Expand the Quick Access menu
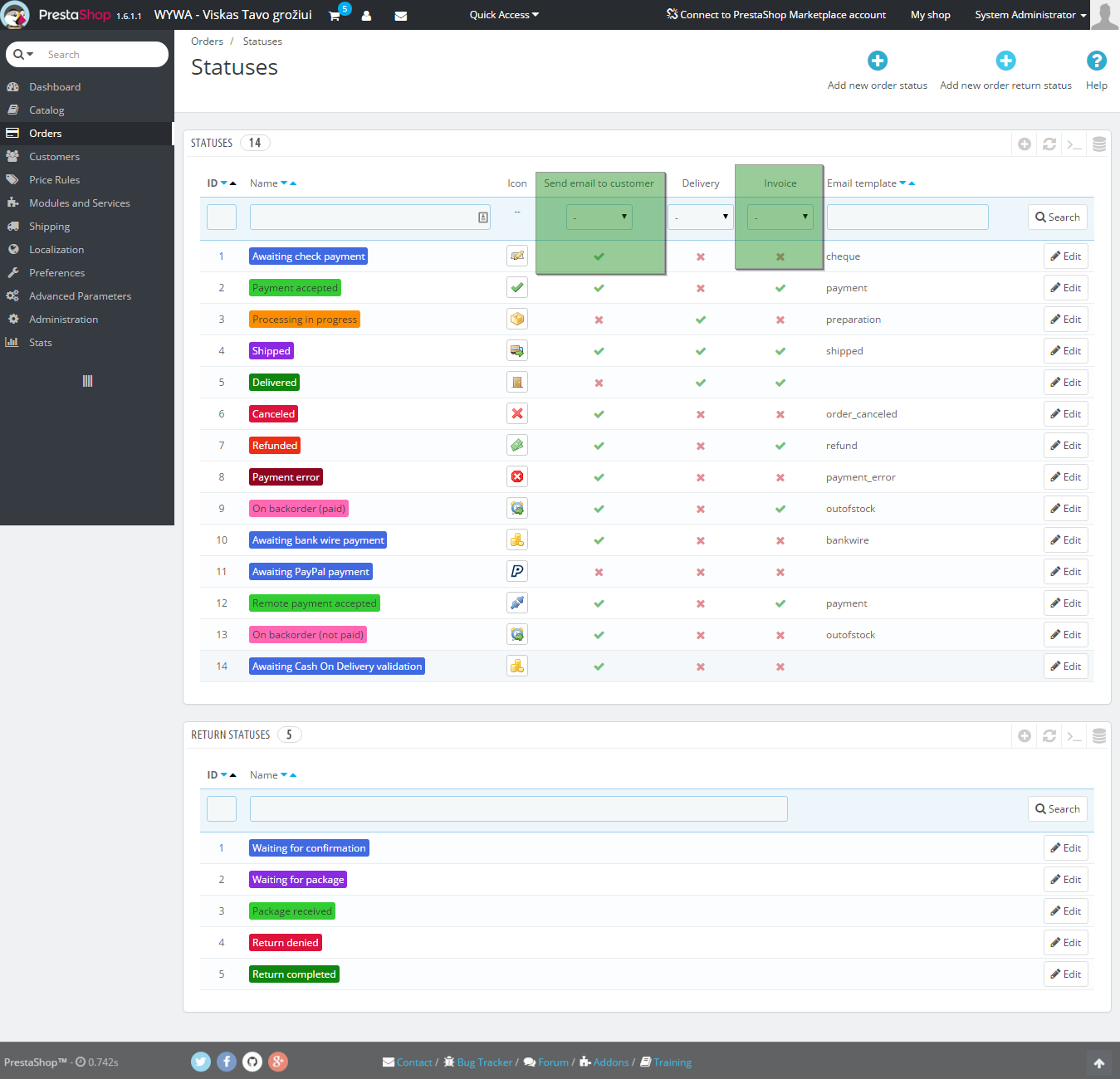1120x1079 pixels. point(504,15)
